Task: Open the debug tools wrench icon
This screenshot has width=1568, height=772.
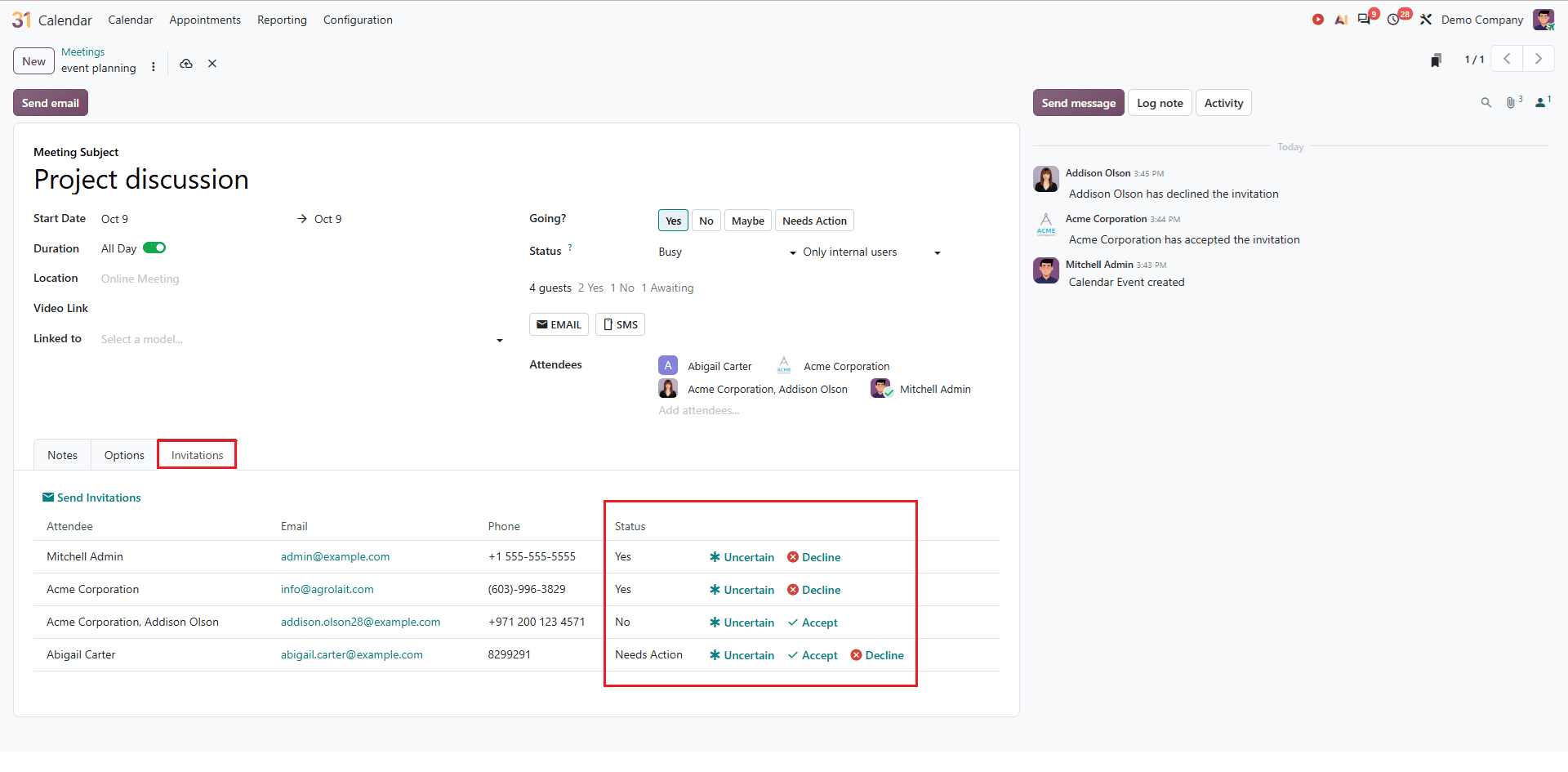Action: tap(1426, 20)
